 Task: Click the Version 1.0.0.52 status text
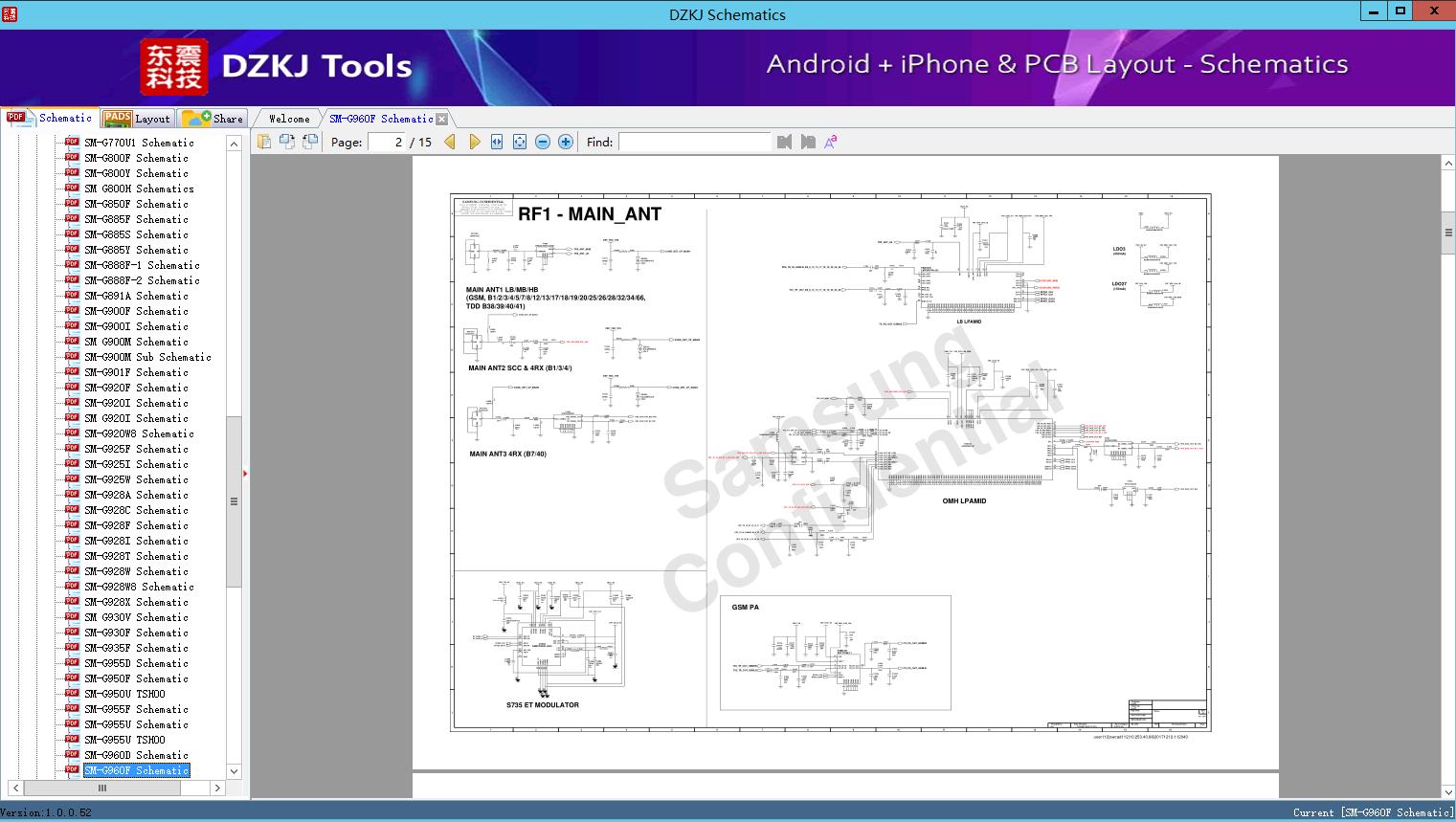pyautogui.click(x=46, y=812)
